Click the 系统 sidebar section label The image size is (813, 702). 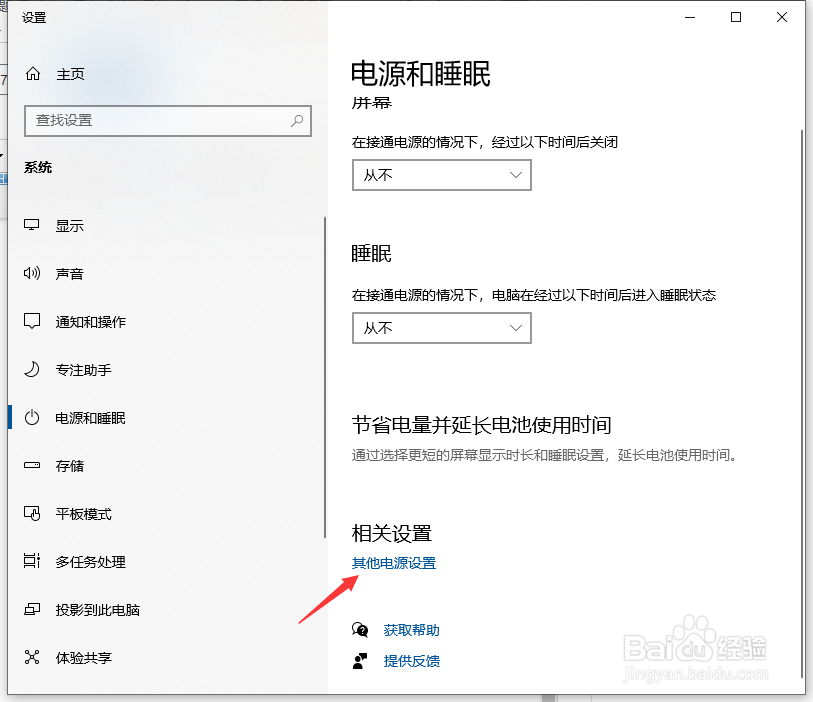[x=38, y=167]
